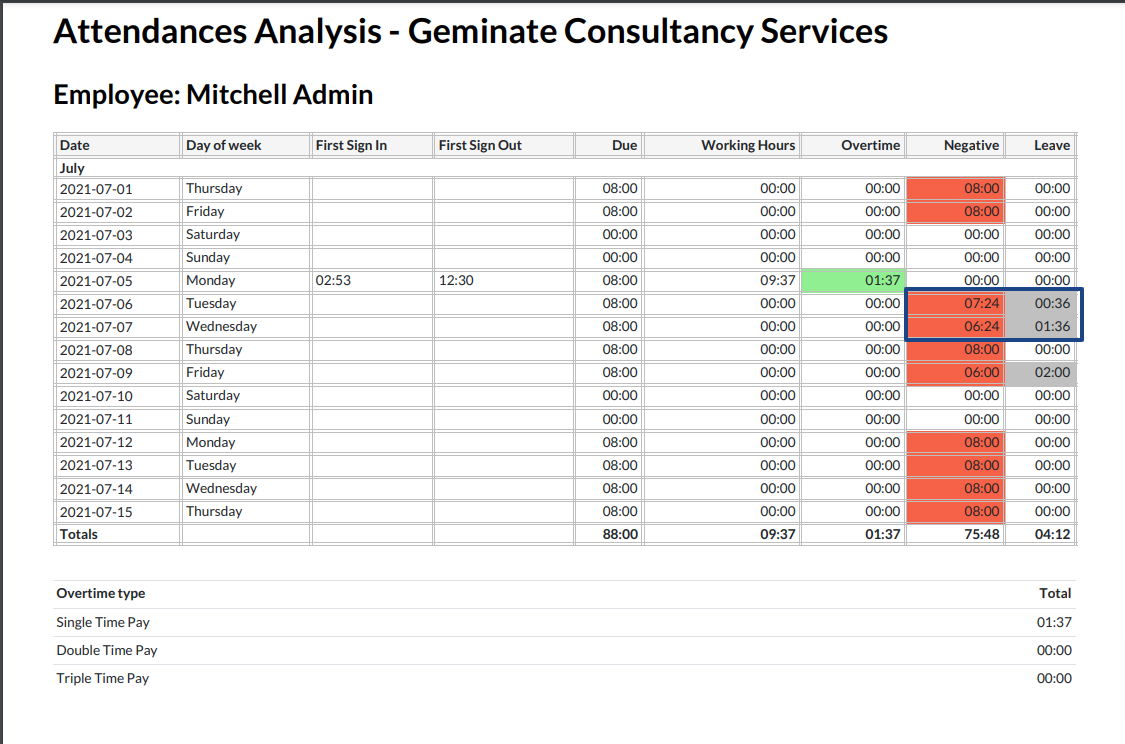Select the 2021-07-05 Monday row
Image resolution: width=1125 pixels, height=744 pixels.
[300, 280]
